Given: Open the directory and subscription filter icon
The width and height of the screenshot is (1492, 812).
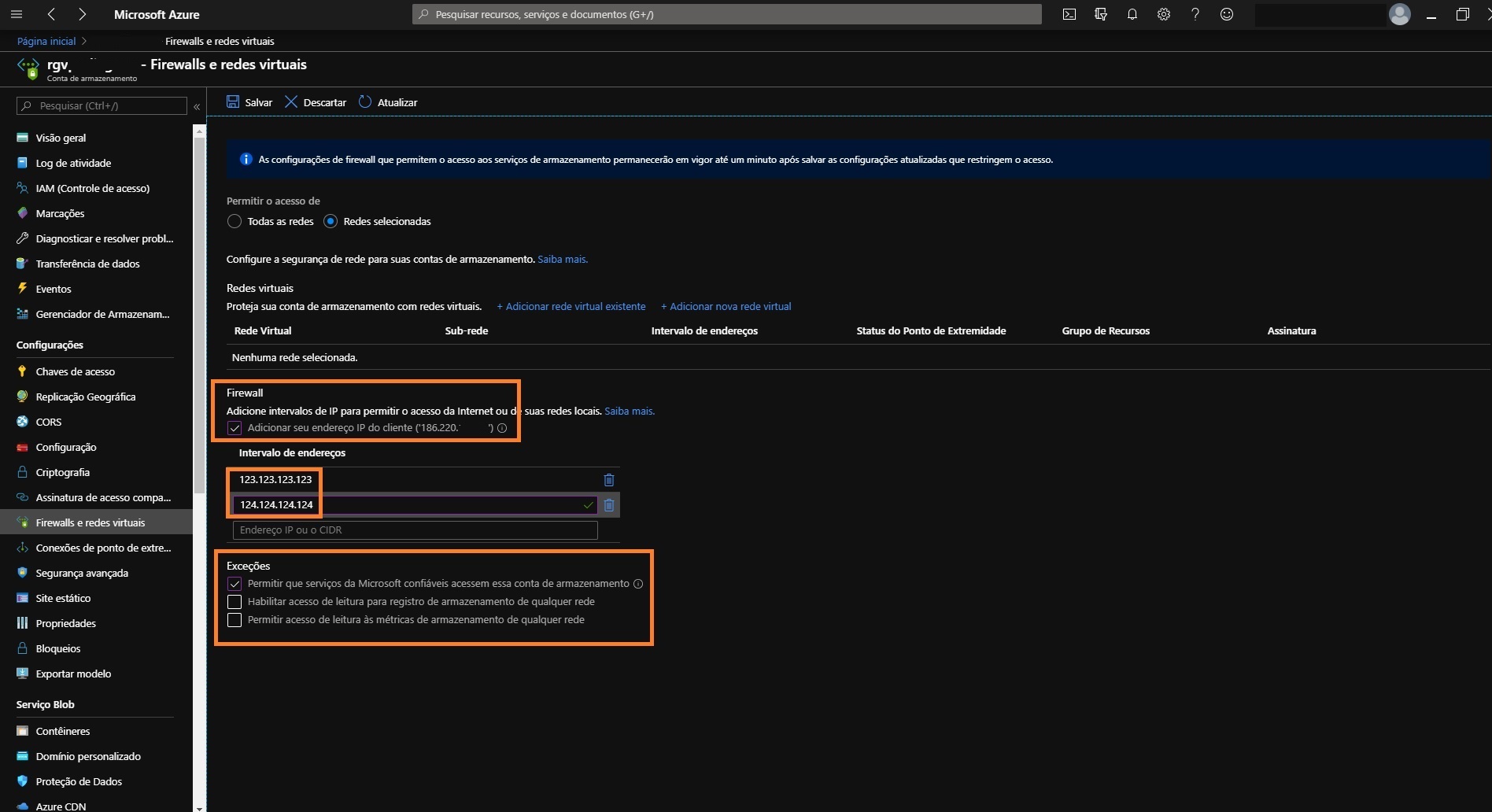Looking at the screenshot, I should coord(1101,14).
